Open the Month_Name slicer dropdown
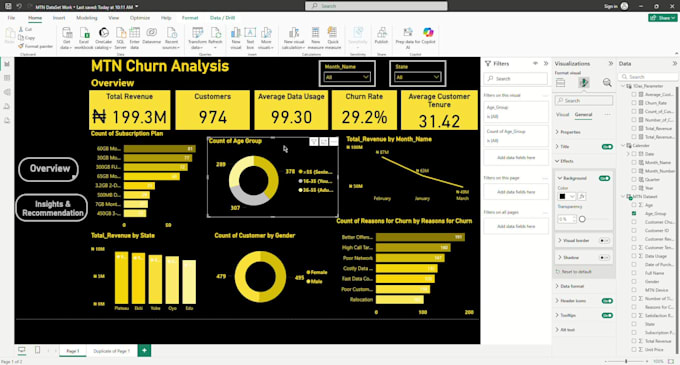Viewport: 680px width, 365px height. [x=347, y=77]
